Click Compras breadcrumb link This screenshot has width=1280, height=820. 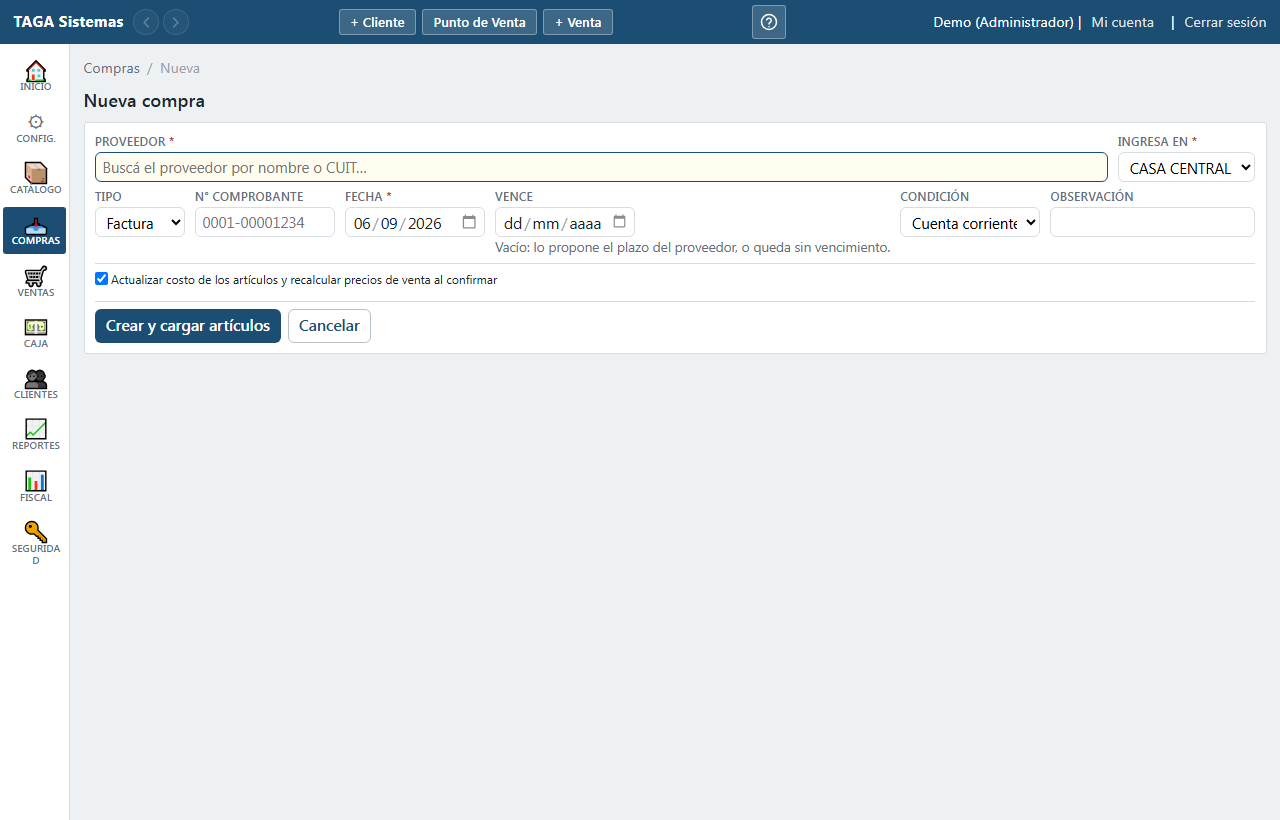pos(112,68)
